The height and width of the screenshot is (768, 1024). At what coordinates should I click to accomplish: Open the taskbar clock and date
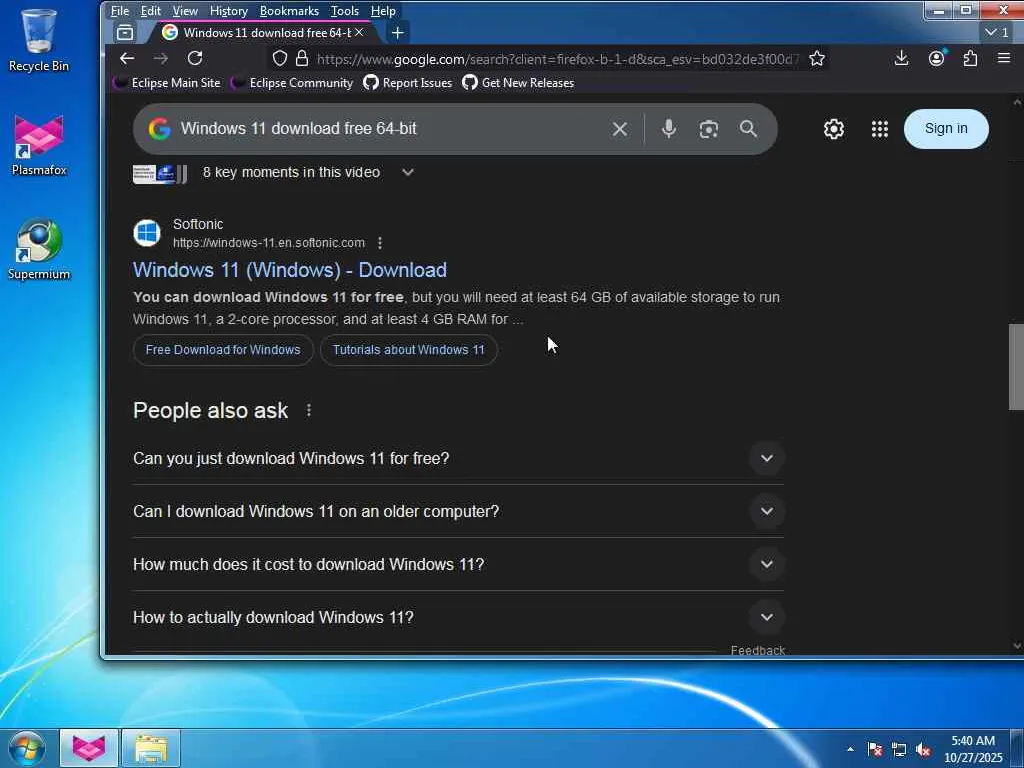[973, 749]
